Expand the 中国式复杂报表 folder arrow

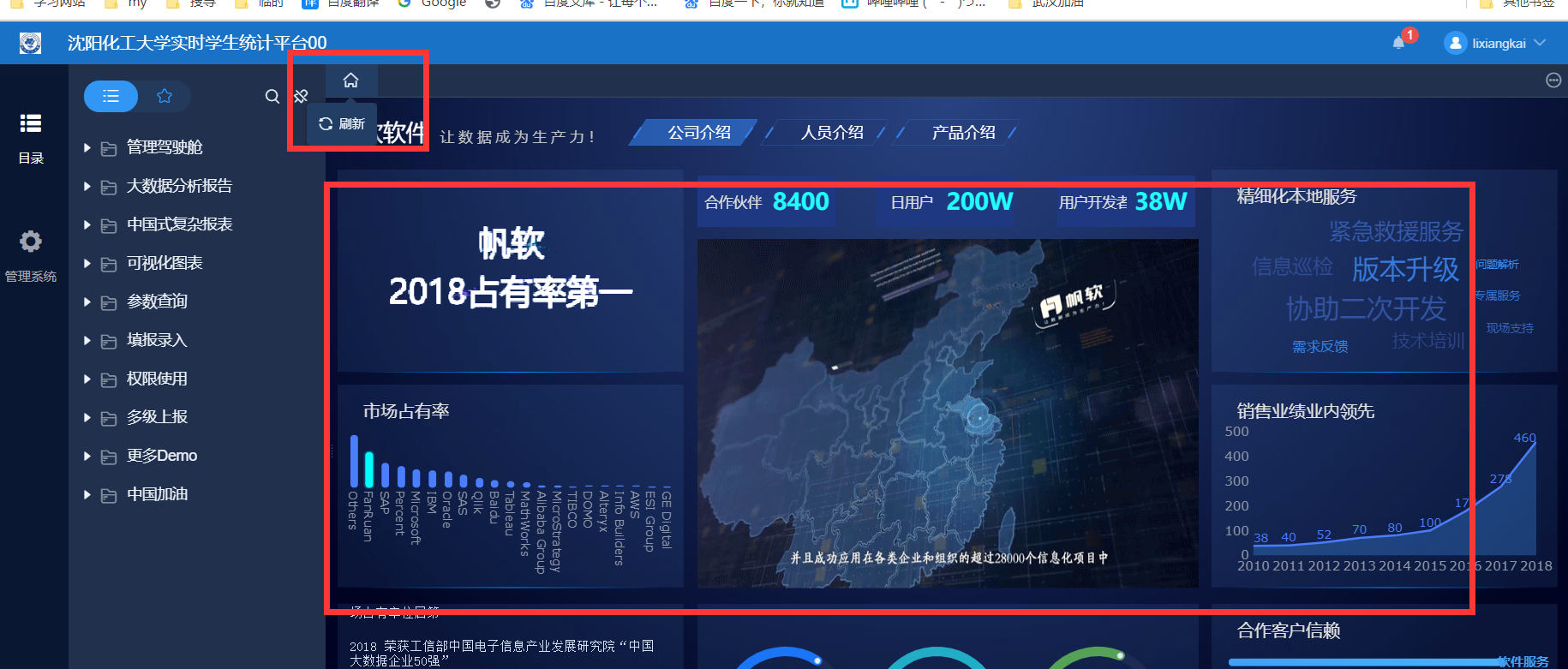click(87, 224)
